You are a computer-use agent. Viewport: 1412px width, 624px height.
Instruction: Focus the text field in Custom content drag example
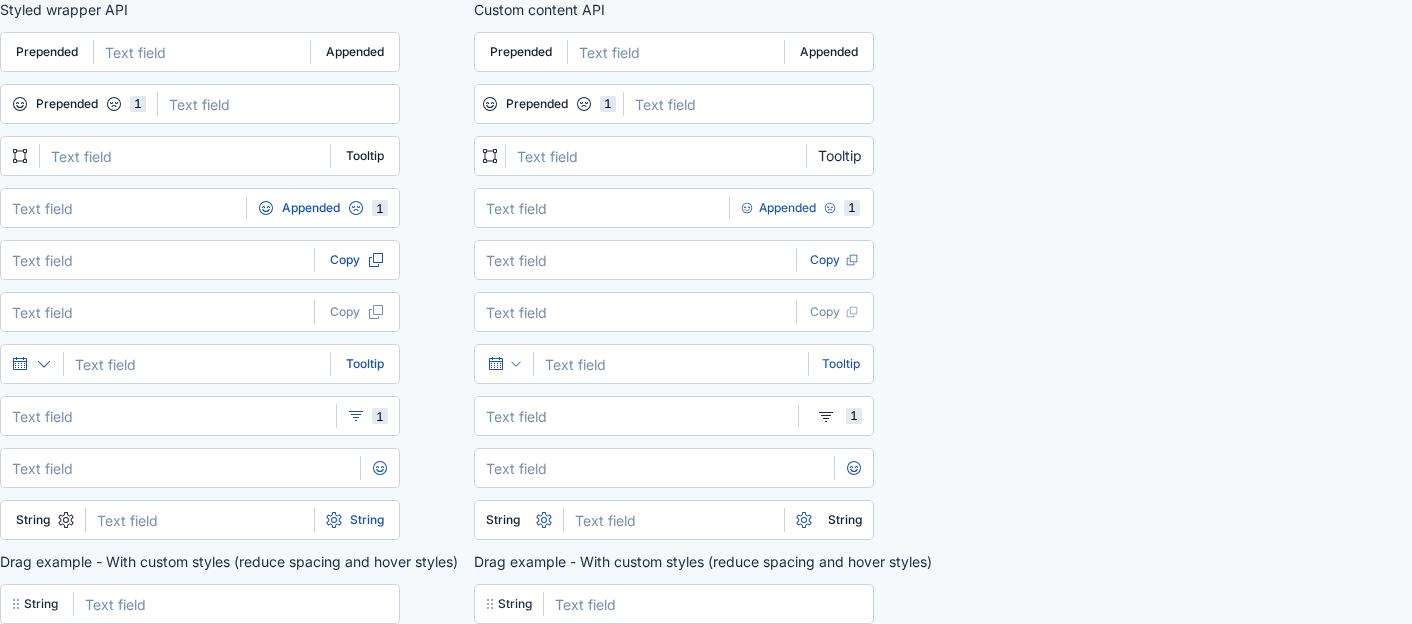click(x=708, y=604)
